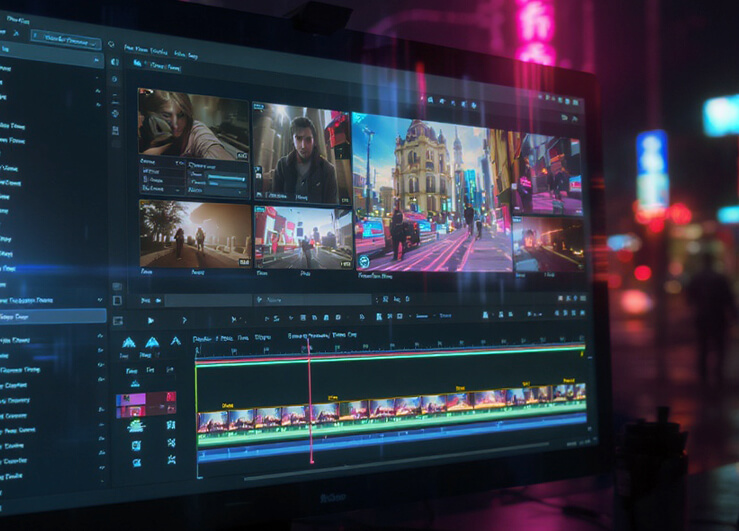Click the half-circle contrast icon in the vertical tool strip
This screenshot has height=531, width=739.
115,62
